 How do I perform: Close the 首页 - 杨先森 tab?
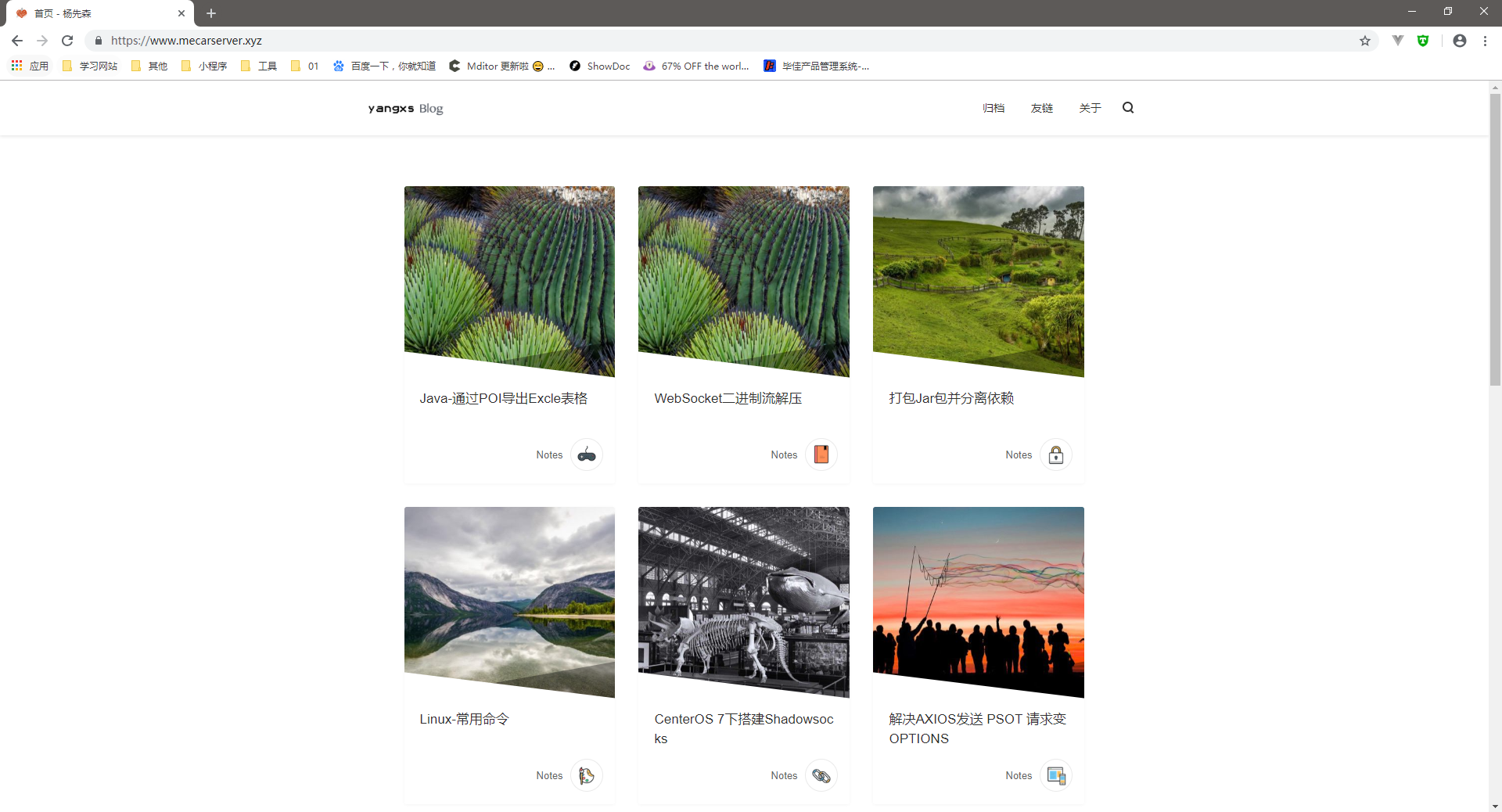coord(181,13)
